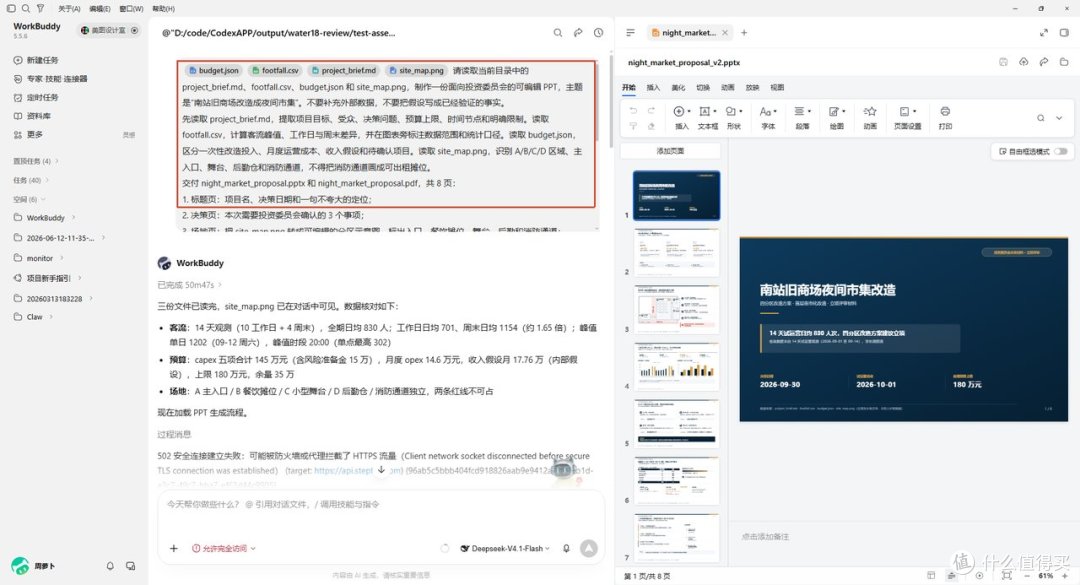Open 文本框 dropdown in ribbon
Viewport: 1080px width, 585px height.
(x=708, y=117)
